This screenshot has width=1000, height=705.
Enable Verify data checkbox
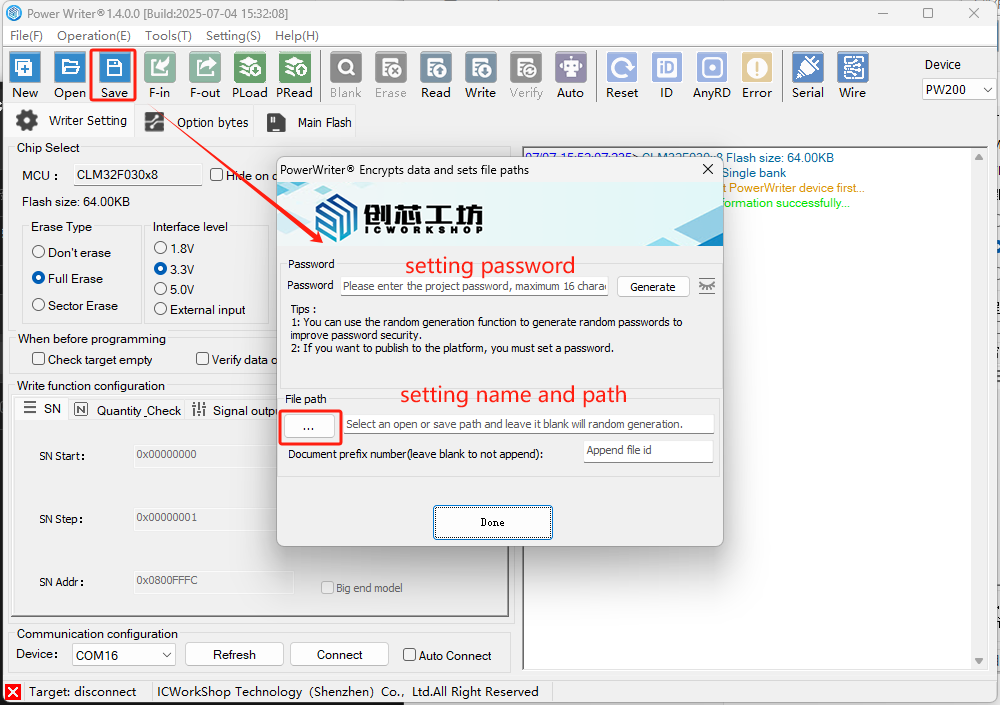(202, 359)
